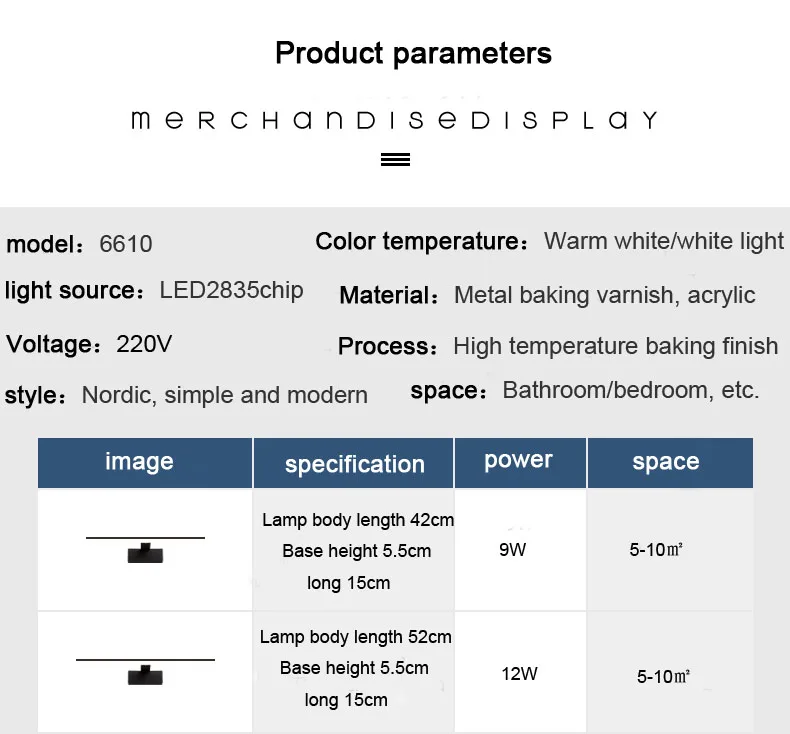
Task: Click the "image" column header
Action: pos(145,462)
